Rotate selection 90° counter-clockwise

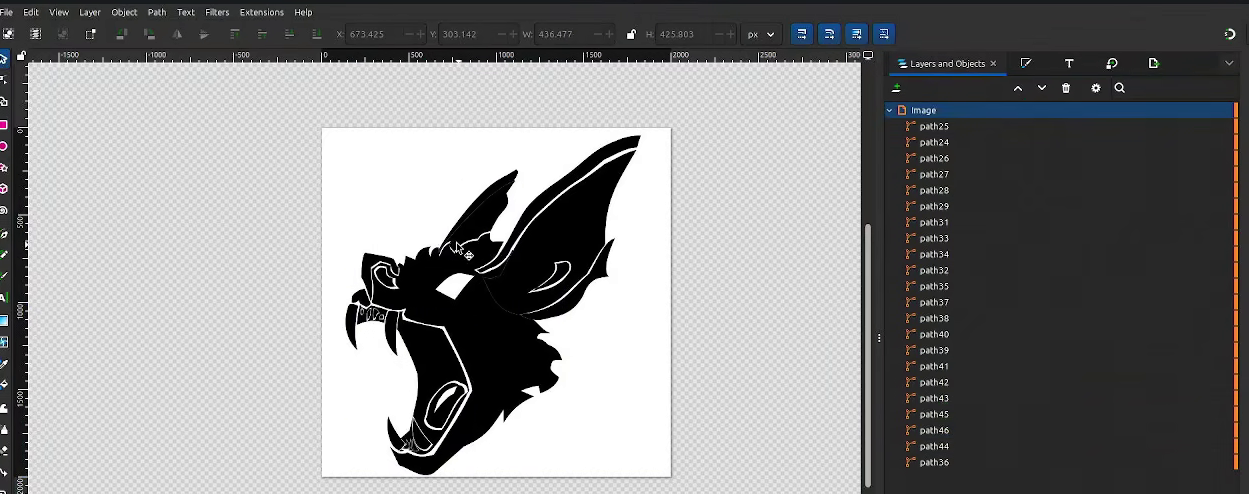coord(121,33)
